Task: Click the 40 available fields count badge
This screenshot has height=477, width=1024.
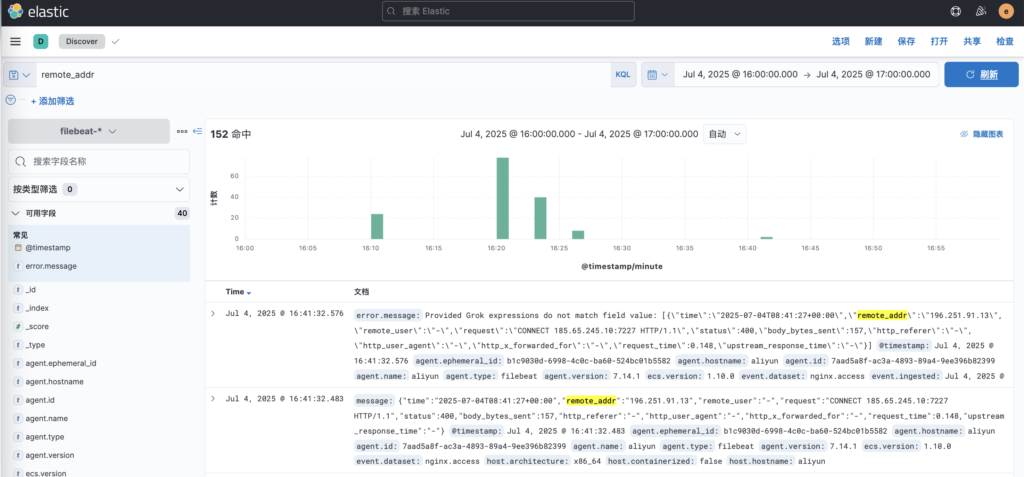Action: 182,213
